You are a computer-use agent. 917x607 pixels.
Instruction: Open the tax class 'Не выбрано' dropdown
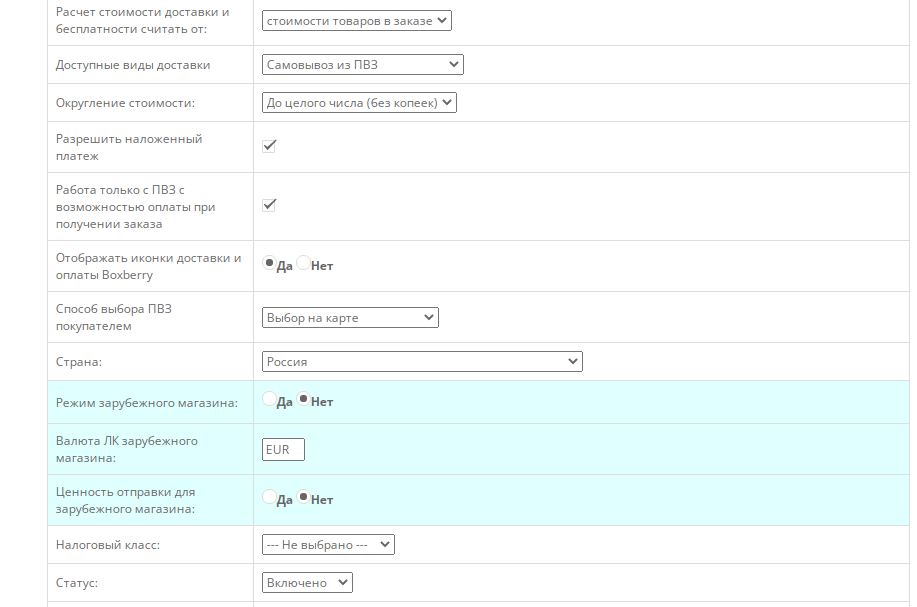[328, 545]
